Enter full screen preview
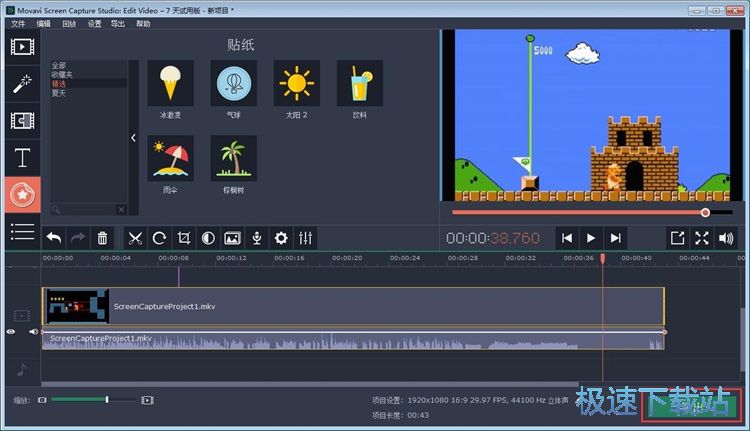 [x=702, y=238]
